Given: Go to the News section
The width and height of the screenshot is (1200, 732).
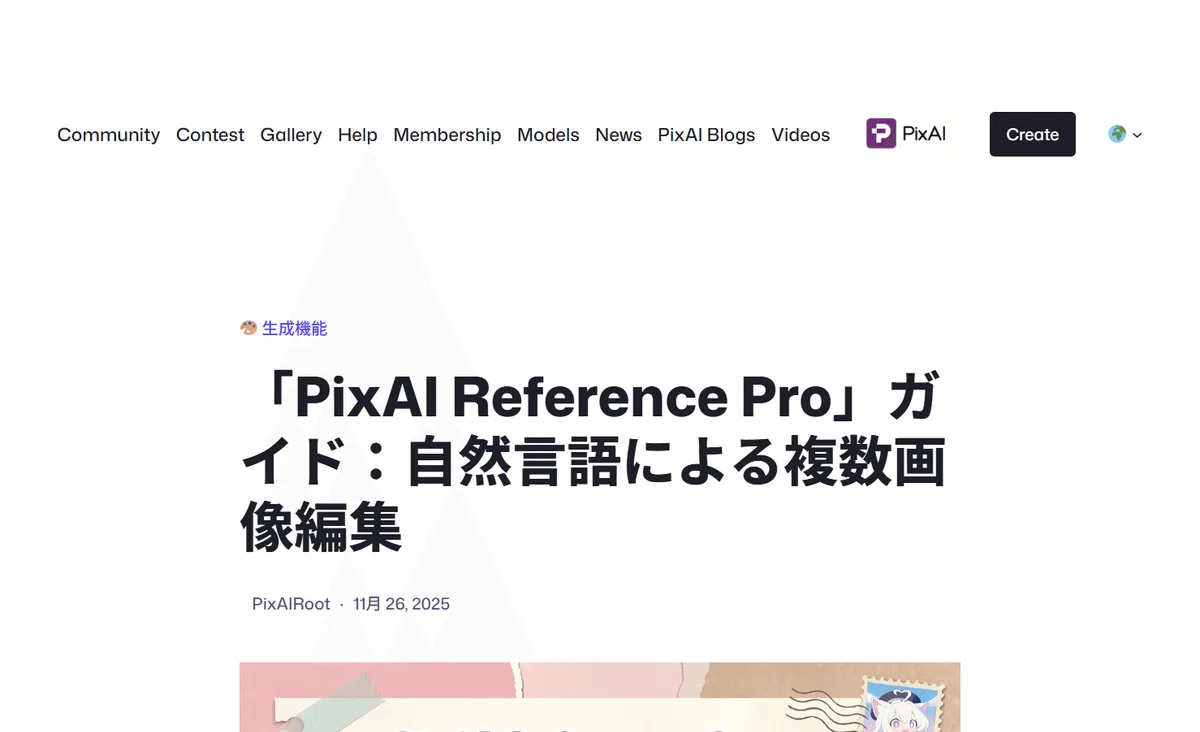Looking at the screenshot, I should (618, 135).
